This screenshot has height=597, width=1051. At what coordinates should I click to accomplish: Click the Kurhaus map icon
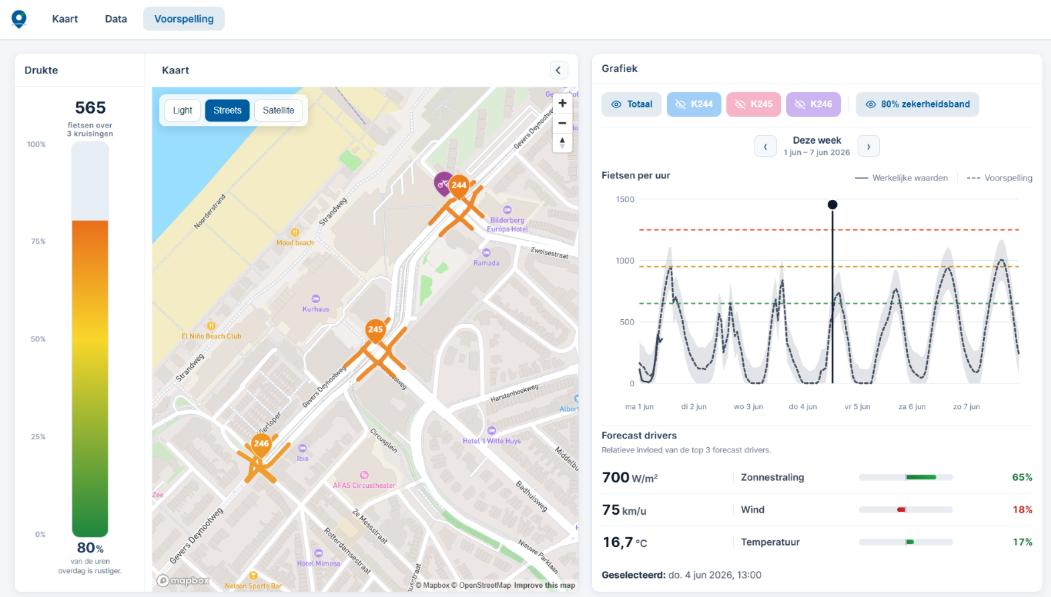click(316, 299)
